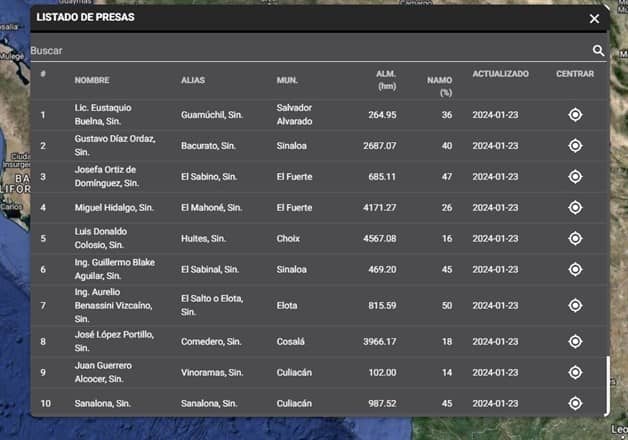Image resolution: width=628 pixels, height=440 pixels.
Task: Click storage value 815.59
Action: point(382,305)
